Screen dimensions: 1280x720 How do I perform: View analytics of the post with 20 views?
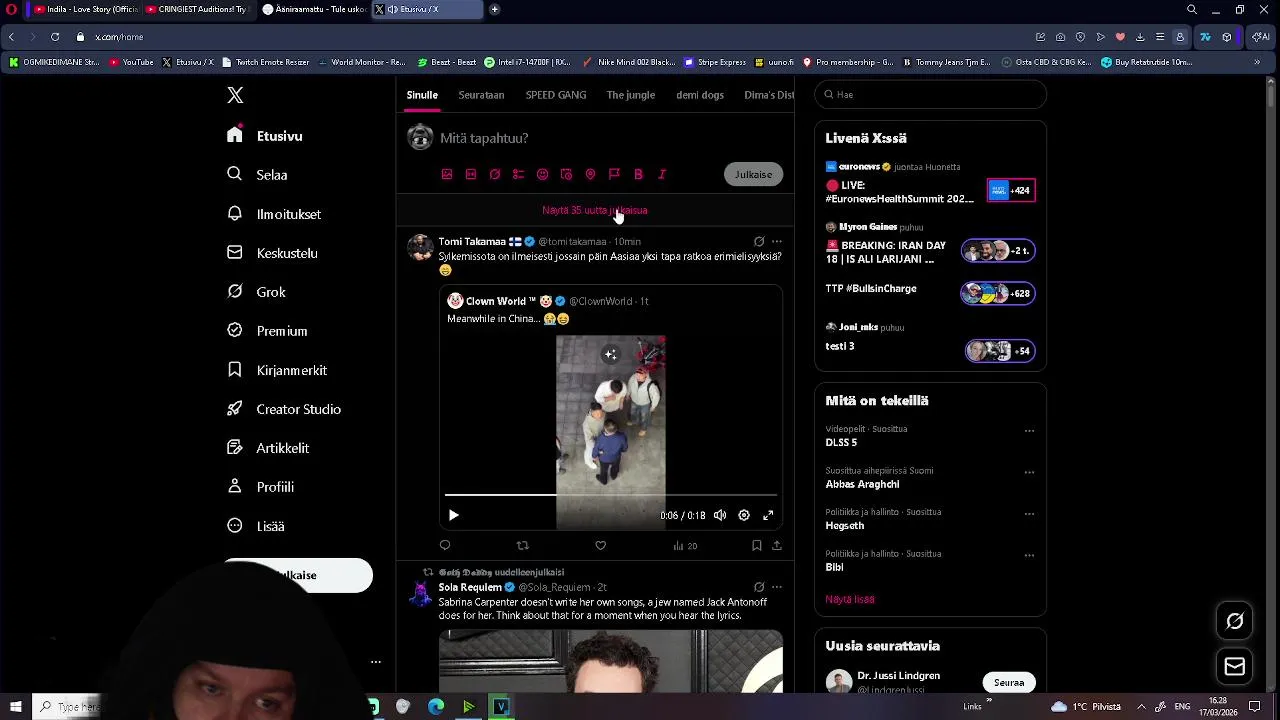tap(685, 545)
